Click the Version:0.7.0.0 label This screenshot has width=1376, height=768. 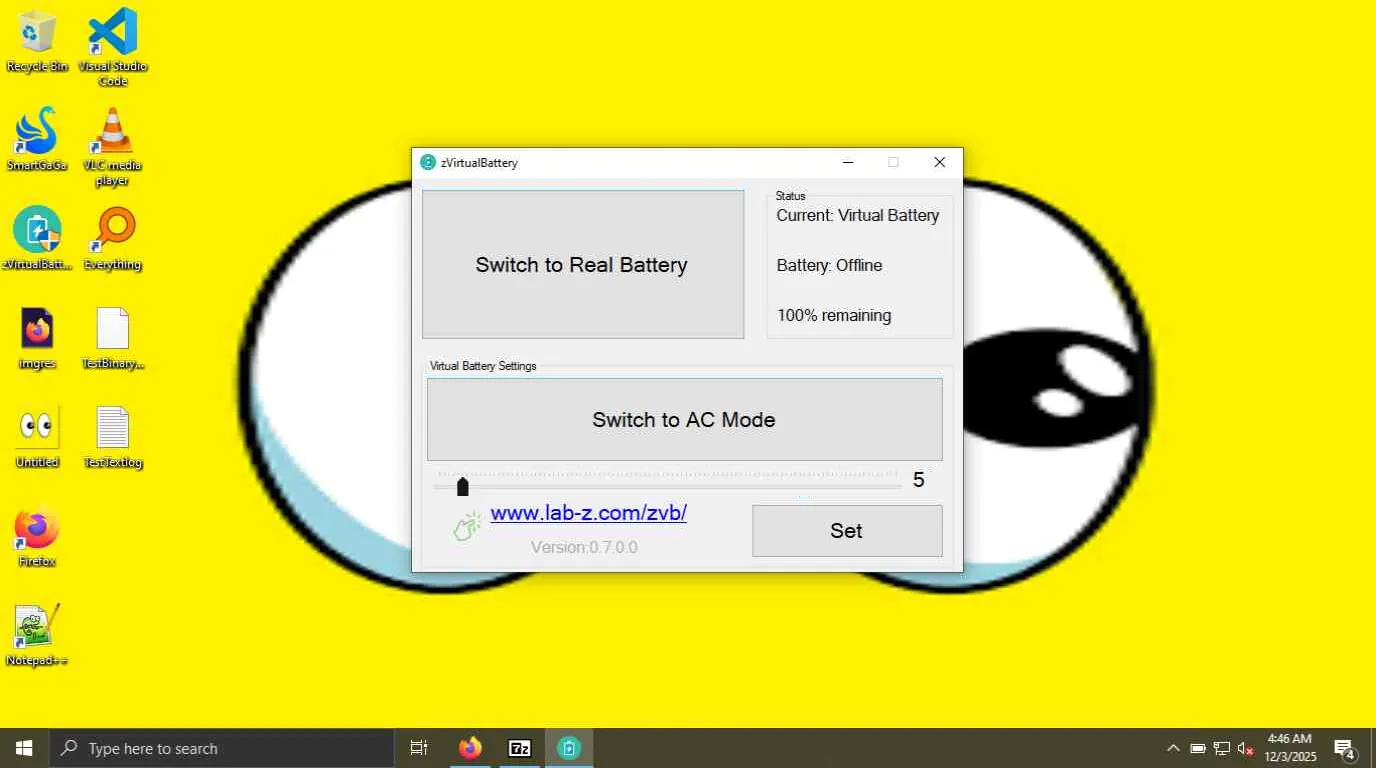coord(584,547)
